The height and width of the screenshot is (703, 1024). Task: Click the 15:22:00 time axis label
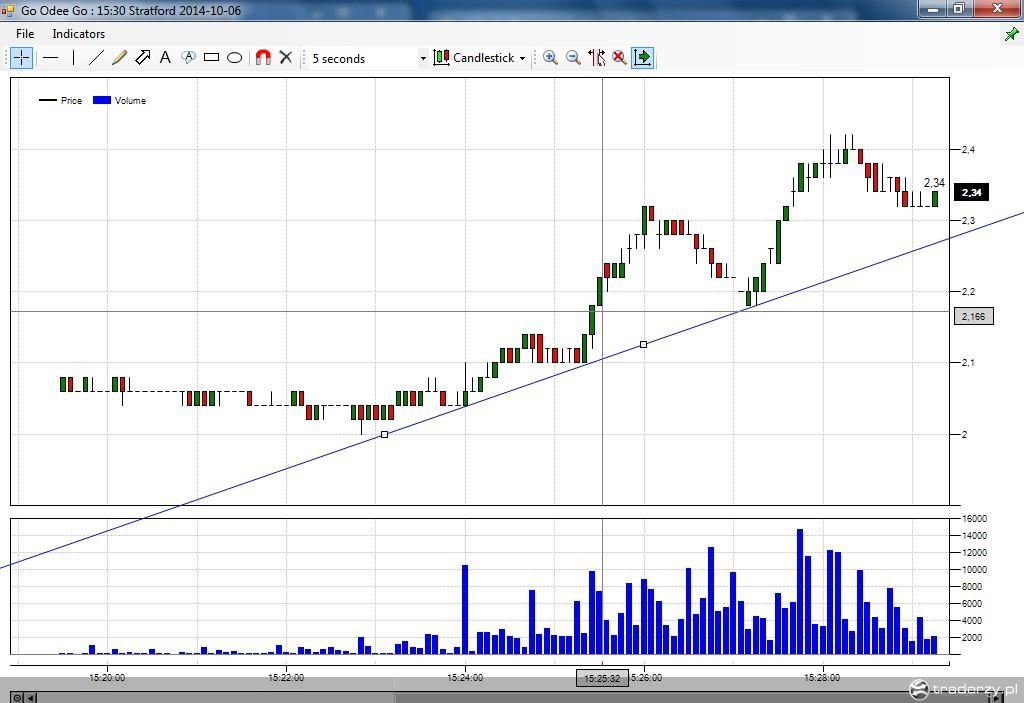click(x=286, y=678)
